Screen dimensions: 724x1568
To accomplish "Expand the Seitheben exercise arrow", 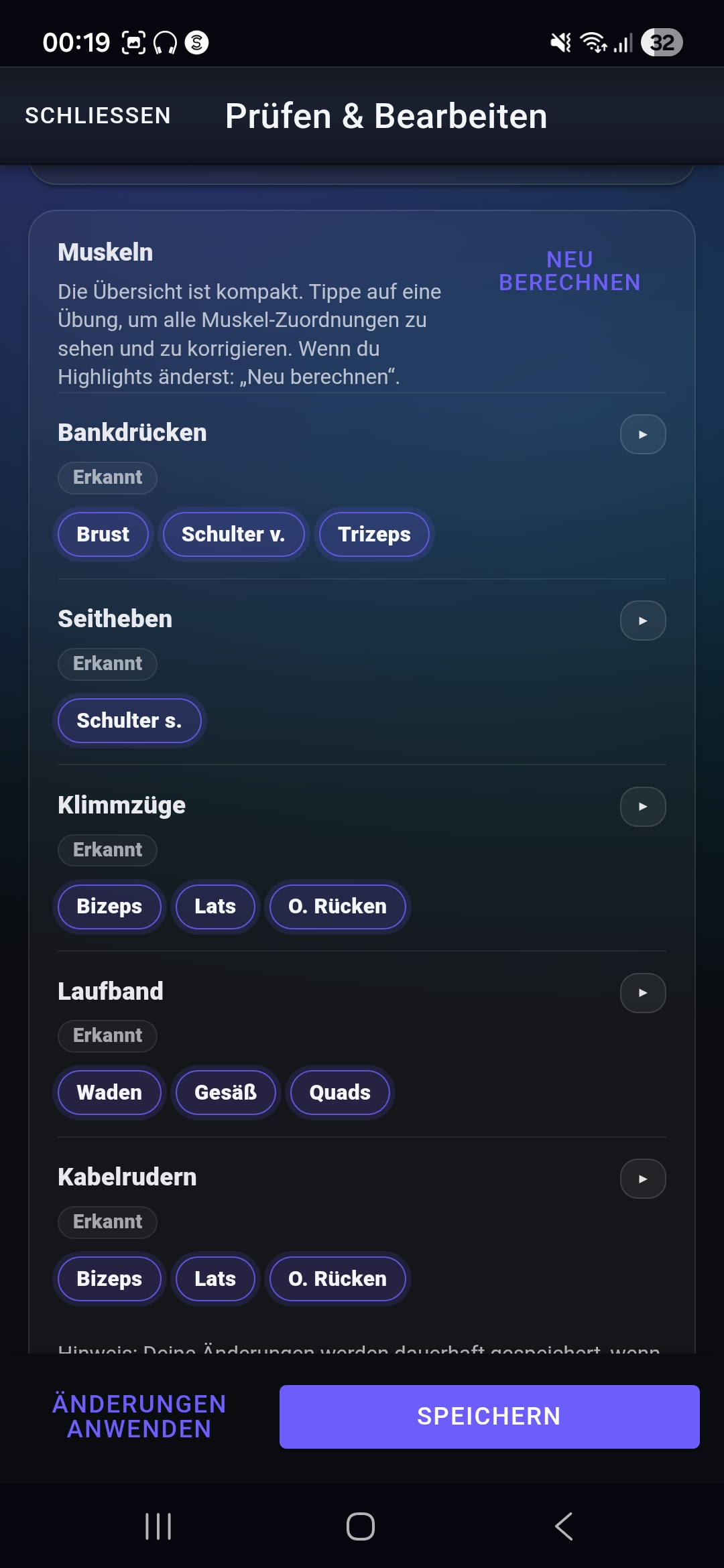I will coord(643,620).
